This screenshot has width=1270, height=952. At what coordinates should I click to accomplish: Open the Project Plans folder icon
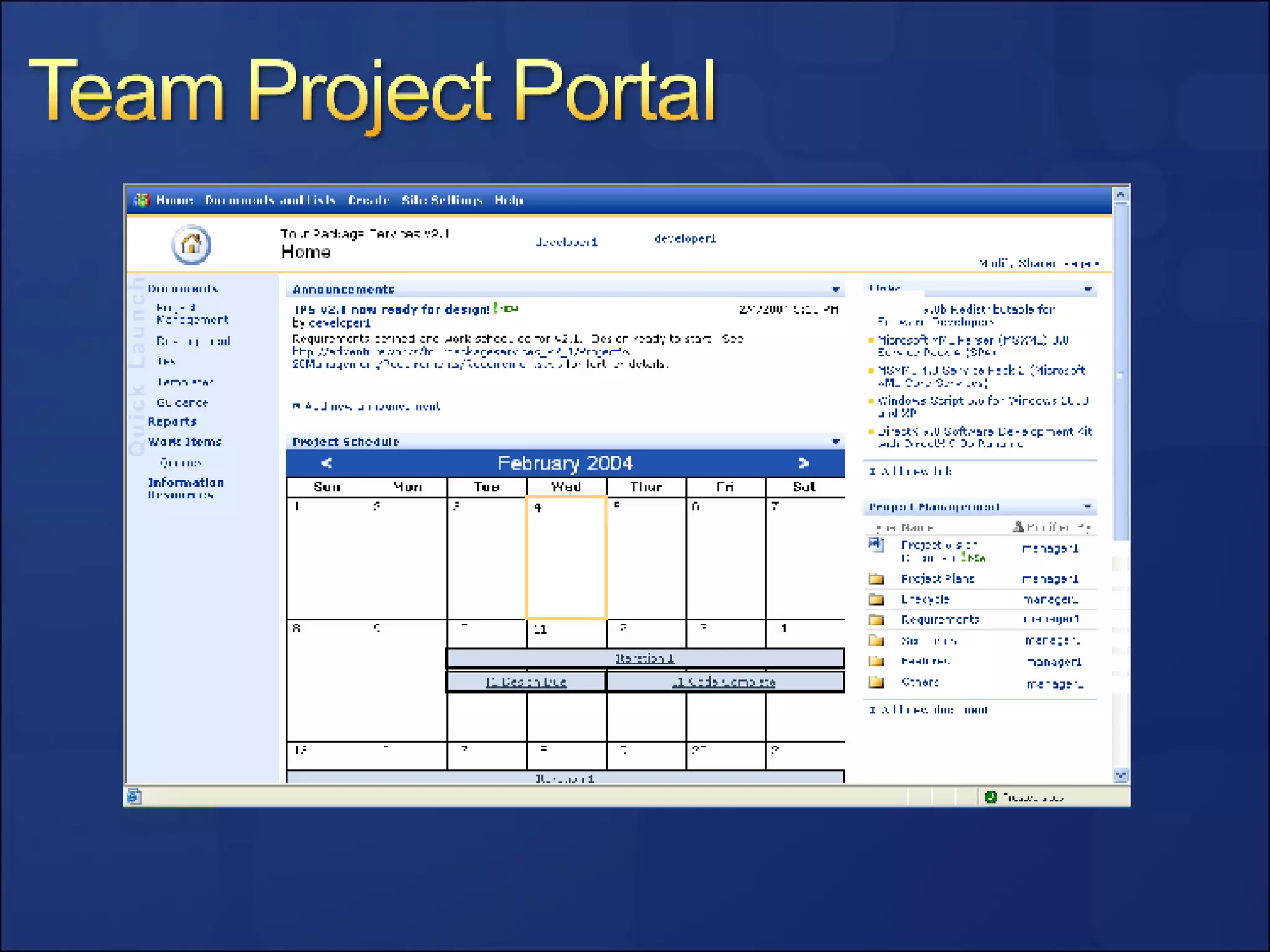pos(876,579)
